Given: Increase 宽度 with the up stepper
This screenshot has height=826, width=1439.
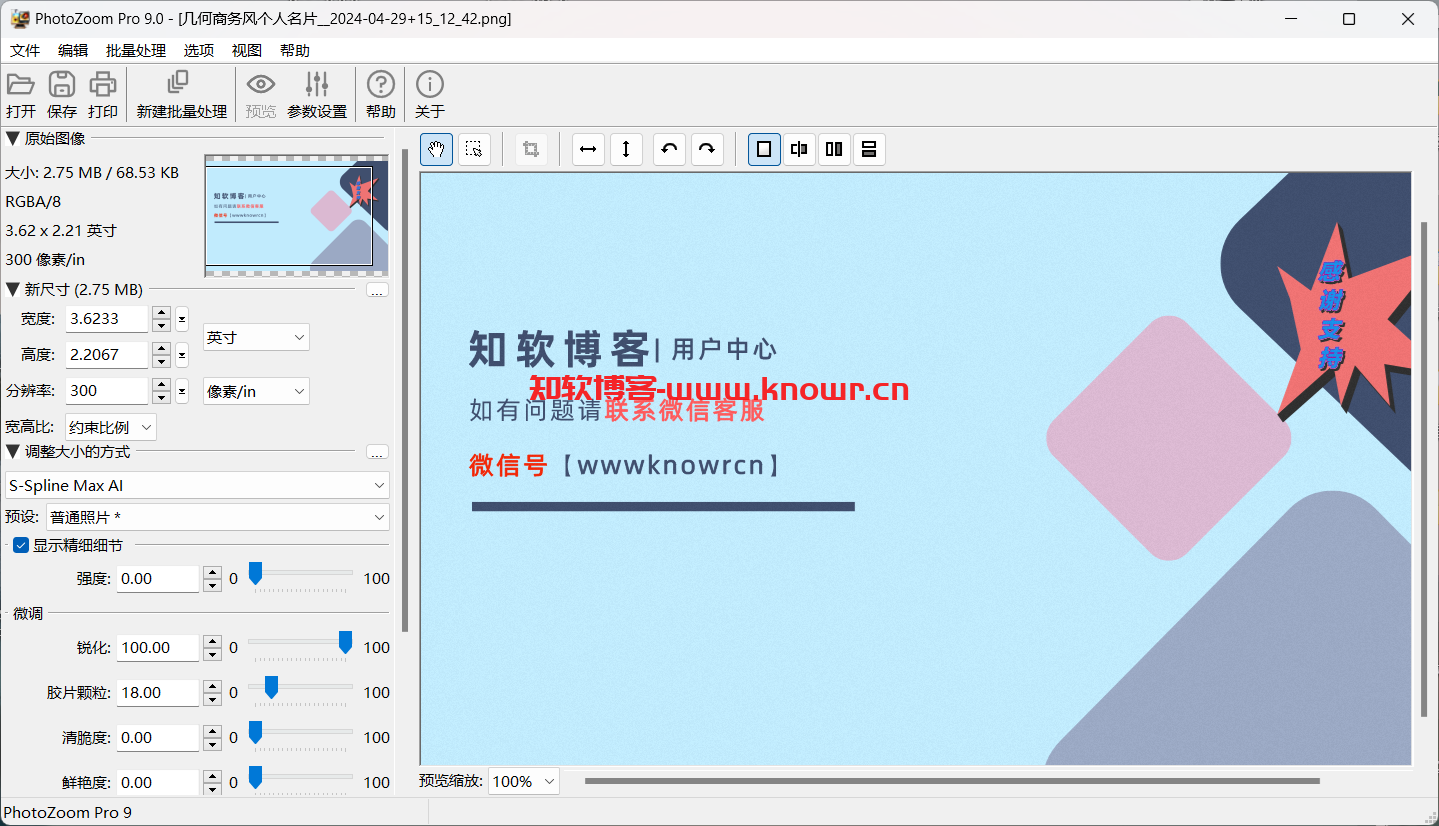Looking at the screenshot, I should pyautogui.click(x=161, y=313).
